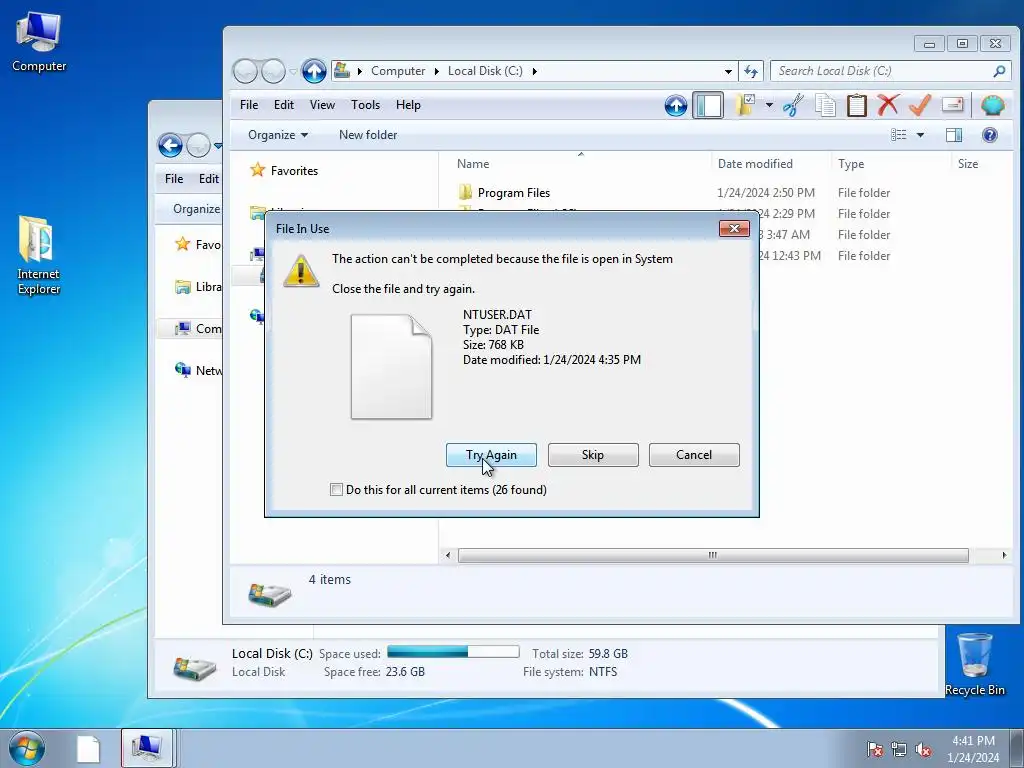
Task: Open the Help menu
Action: (408, 104)
